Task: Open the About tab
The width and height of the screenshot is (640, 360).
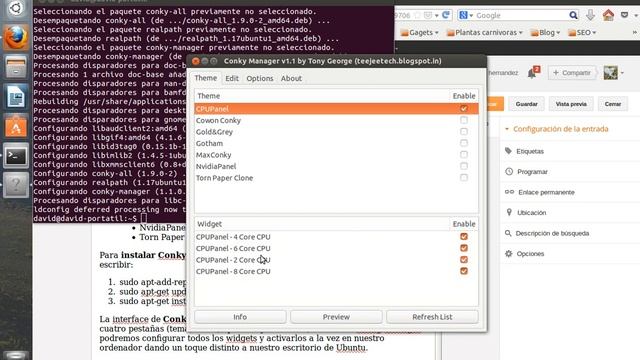Action: tap(291, 78)
